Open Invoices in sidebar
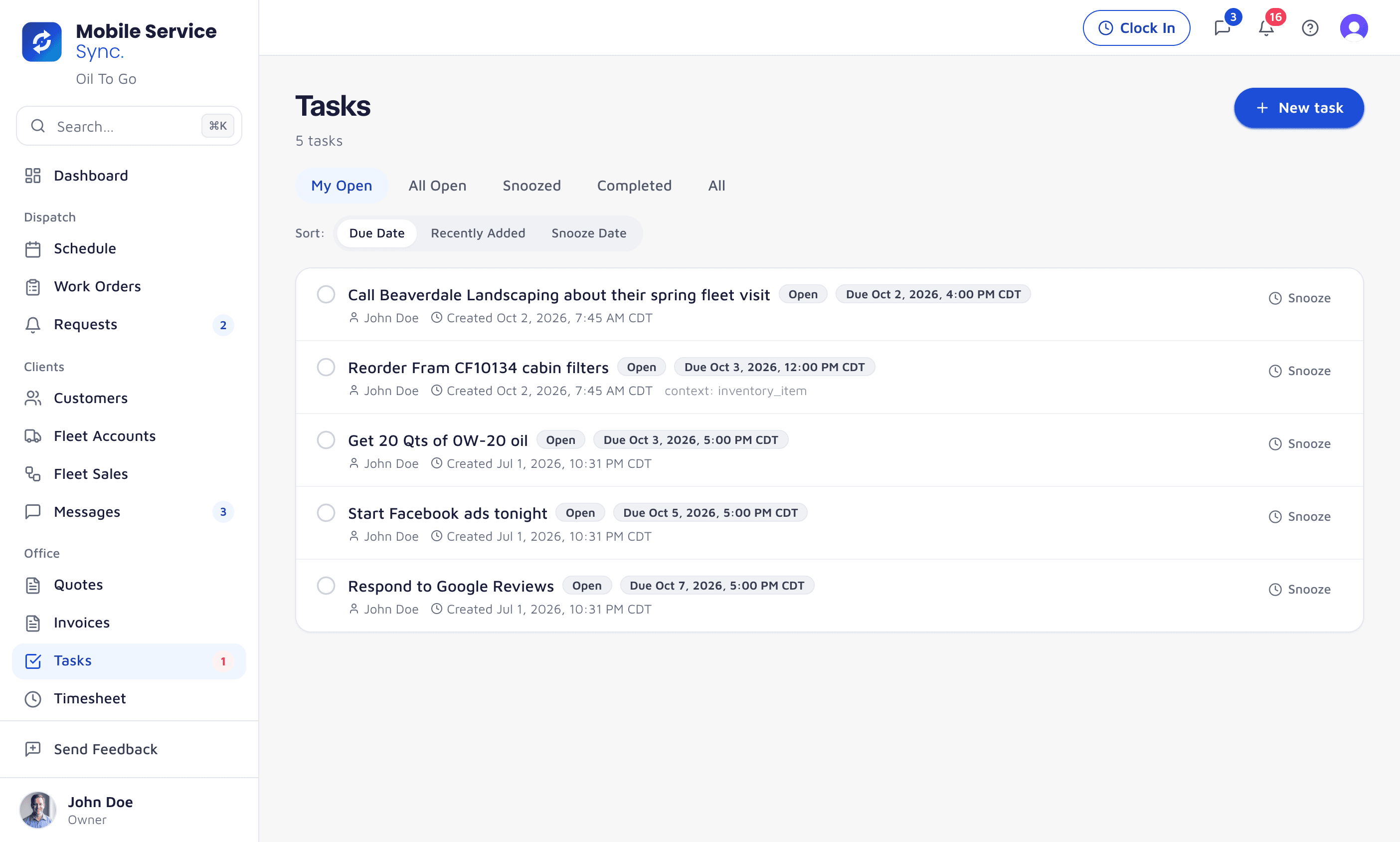 (129, 623)
